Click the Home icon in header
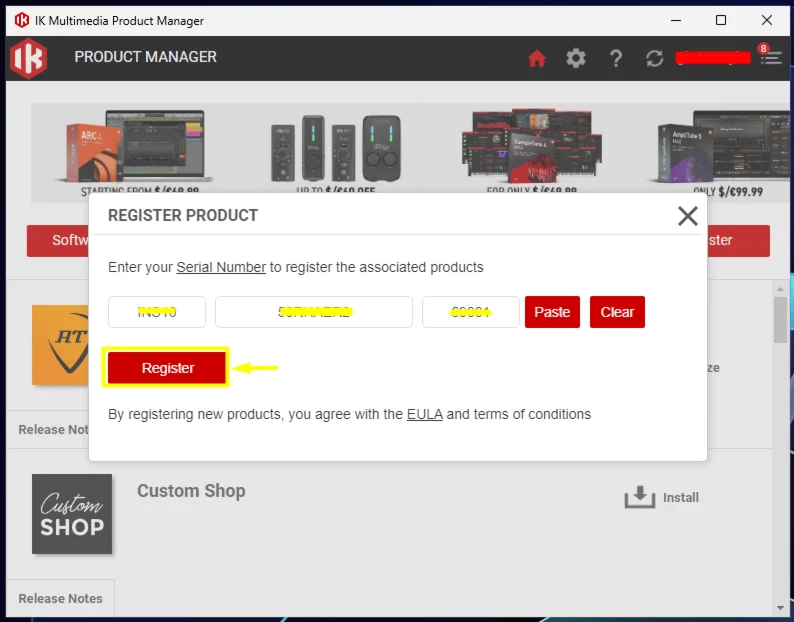The image size is (794, 622). (x=537, y=58)
